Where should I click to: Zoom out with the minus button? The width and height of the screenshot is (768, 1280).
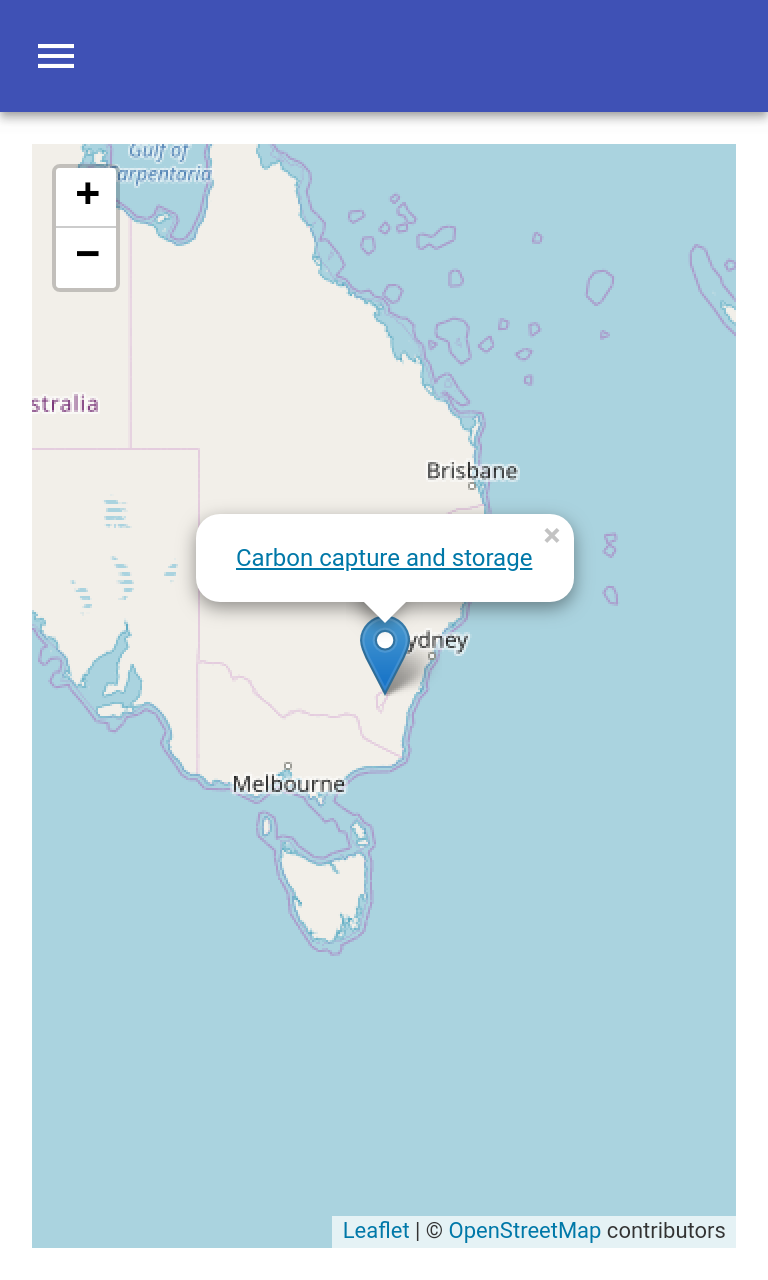click(87, 256)
